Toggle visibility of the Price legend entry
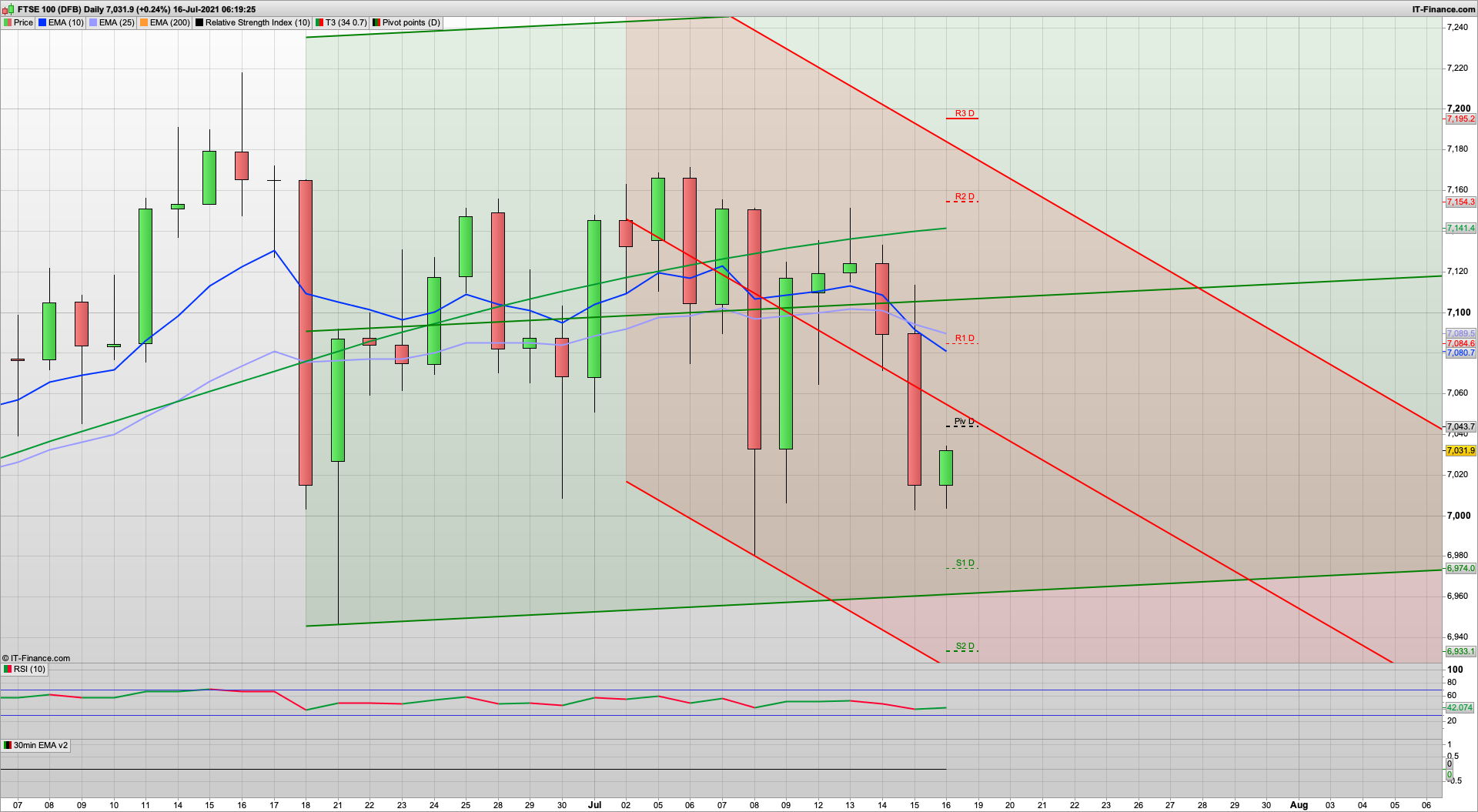The image size is (1478, 812). pos(8,22)
